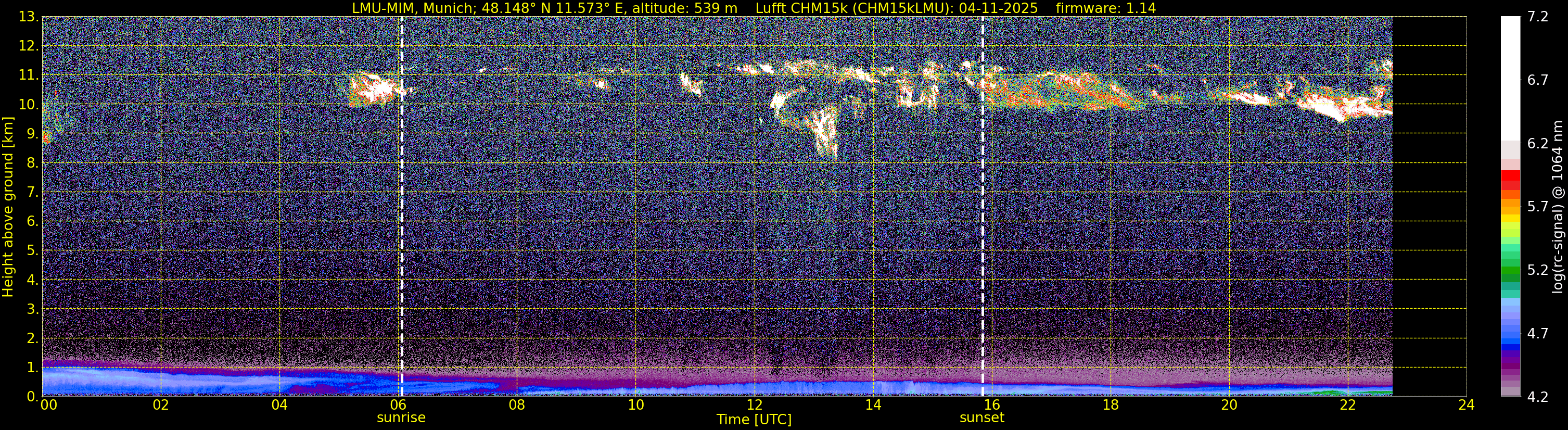
Task: Click the "altitude: 539 m" title text
Action: click(685, 8)
